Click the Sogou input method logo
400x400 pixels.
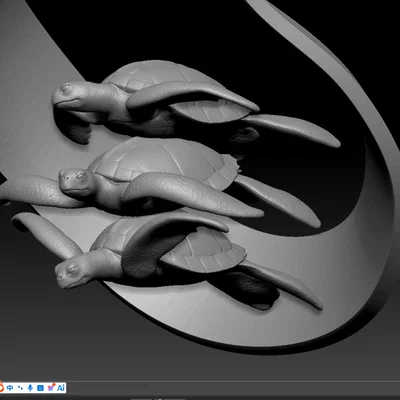1,388
